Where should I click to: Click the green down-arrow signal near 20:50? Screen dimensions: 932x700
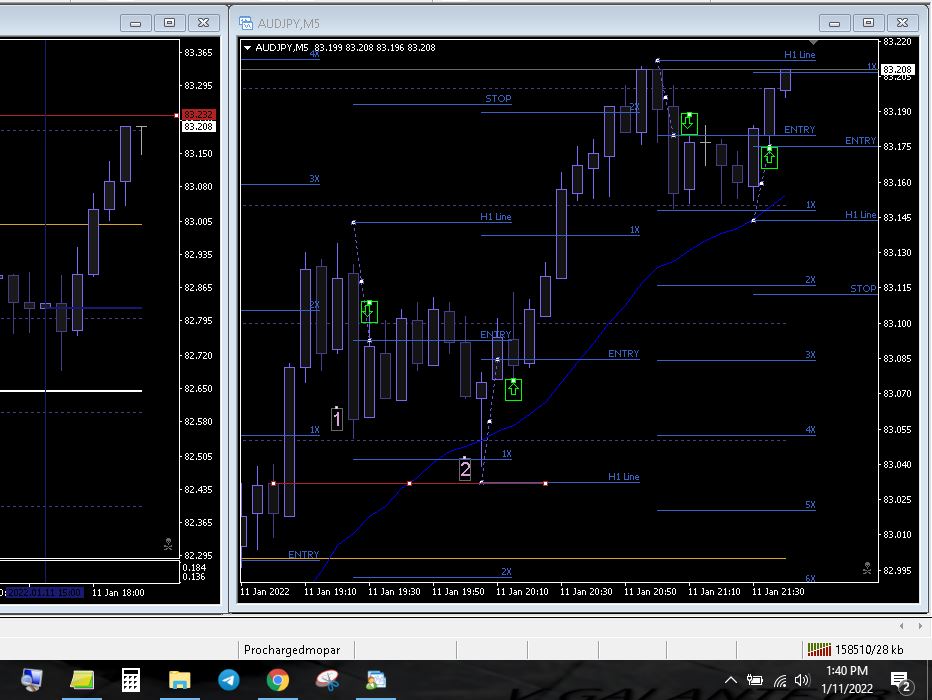(x=689, y=124)
